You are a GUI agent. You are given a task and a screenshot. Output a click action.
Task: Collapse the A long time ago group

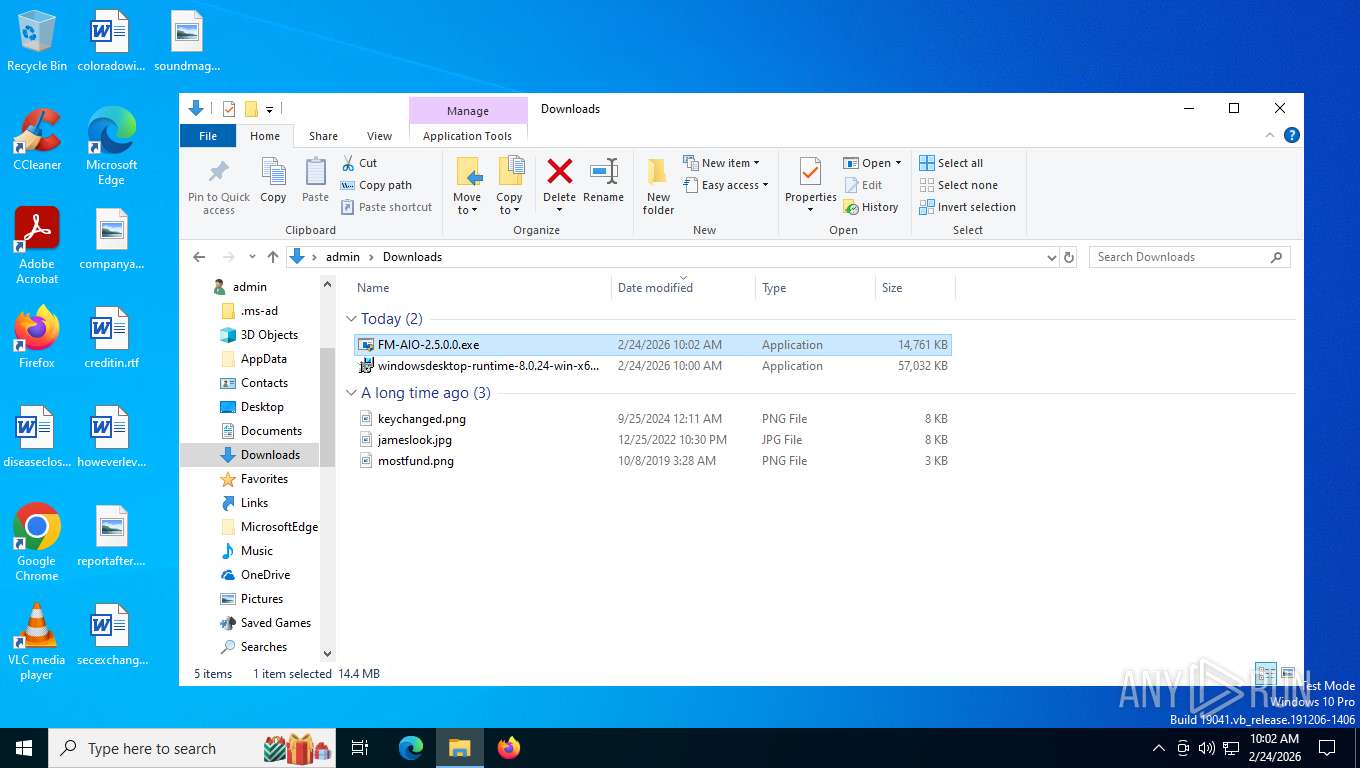351,393
